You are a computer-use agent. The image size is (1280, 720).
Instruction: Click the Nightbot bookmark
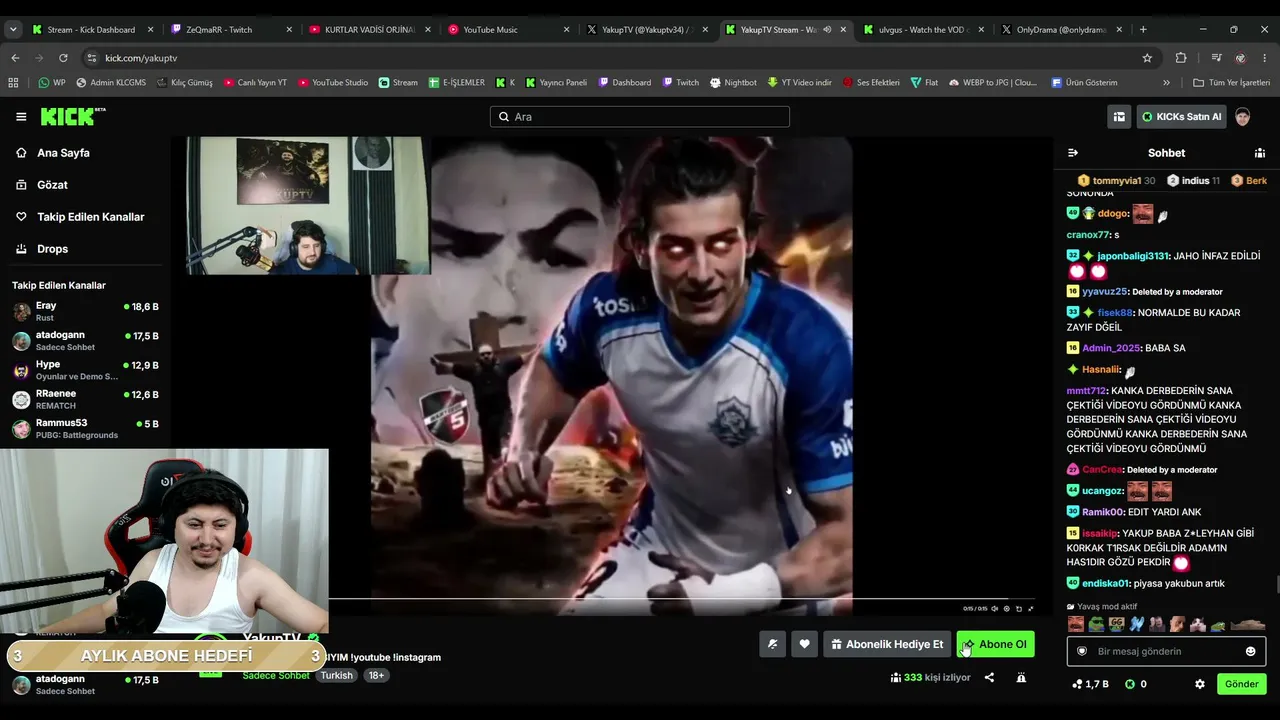point(733,83)
